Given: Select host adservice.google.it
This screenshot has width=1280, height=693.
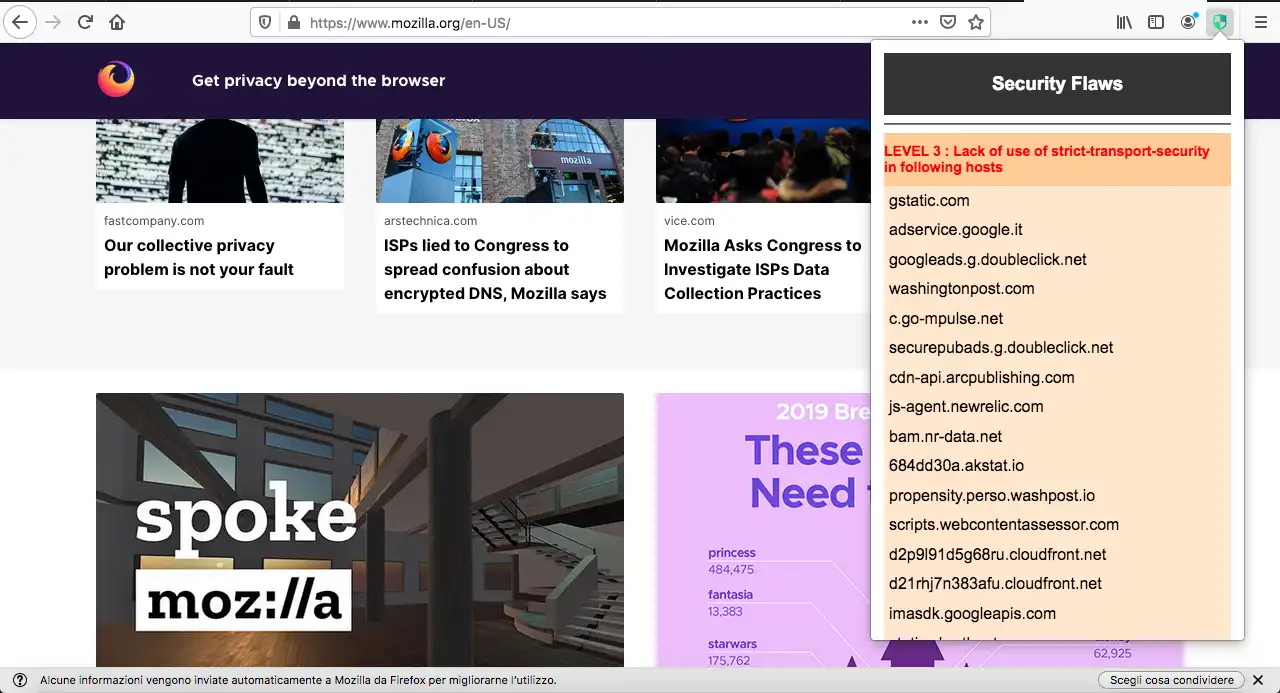Looking at the screenshot, I should [955, 230].
